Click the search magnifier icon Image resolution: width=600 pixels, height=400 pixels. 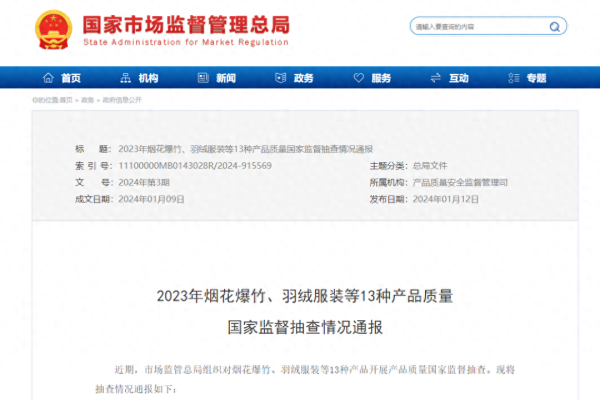click(554, 26)
